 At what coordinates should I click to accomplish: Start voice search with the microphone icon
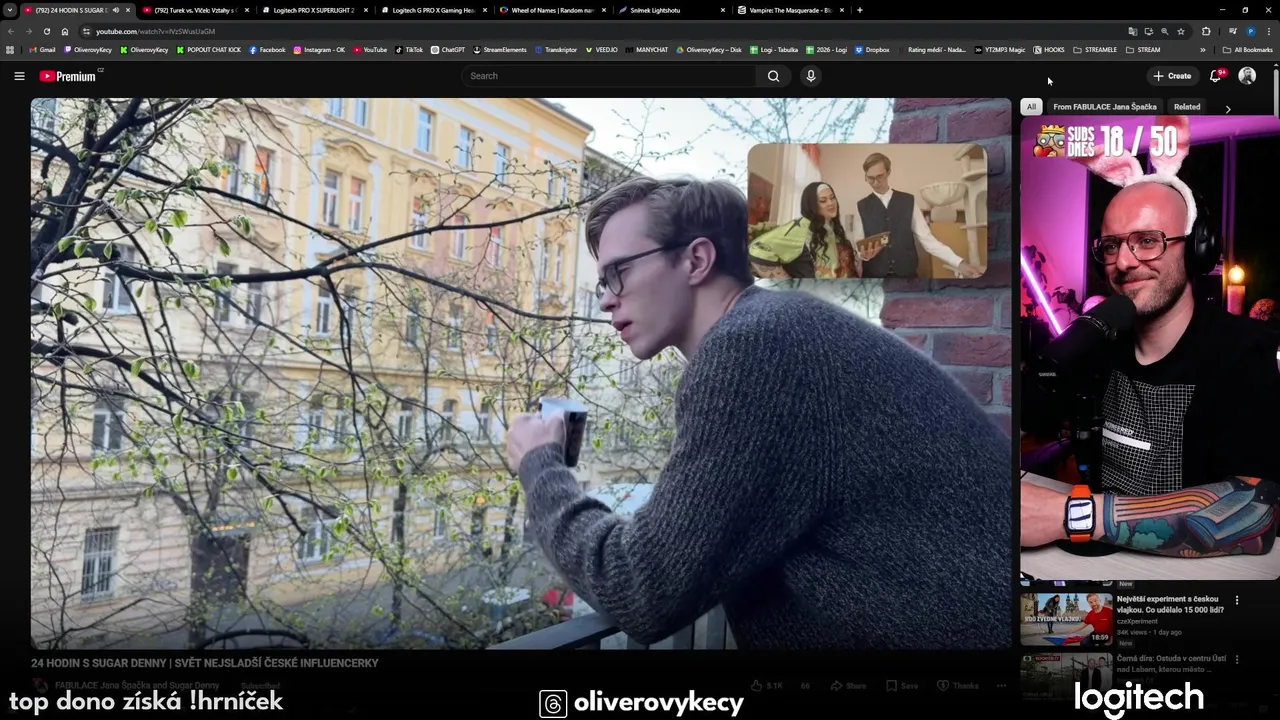(811, 76)
